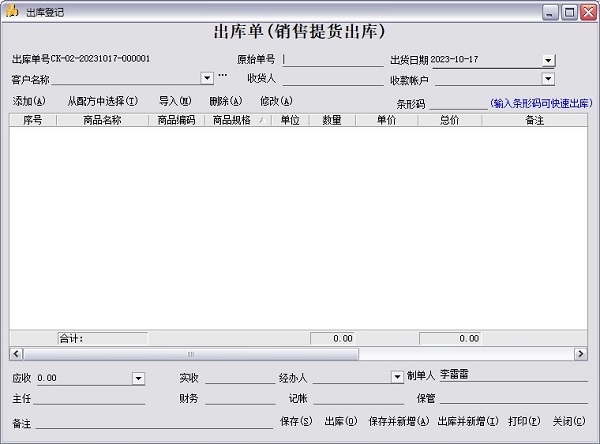Click the 商品编码 column header
The image size is (600, 444).
click(x=176, y=120)
